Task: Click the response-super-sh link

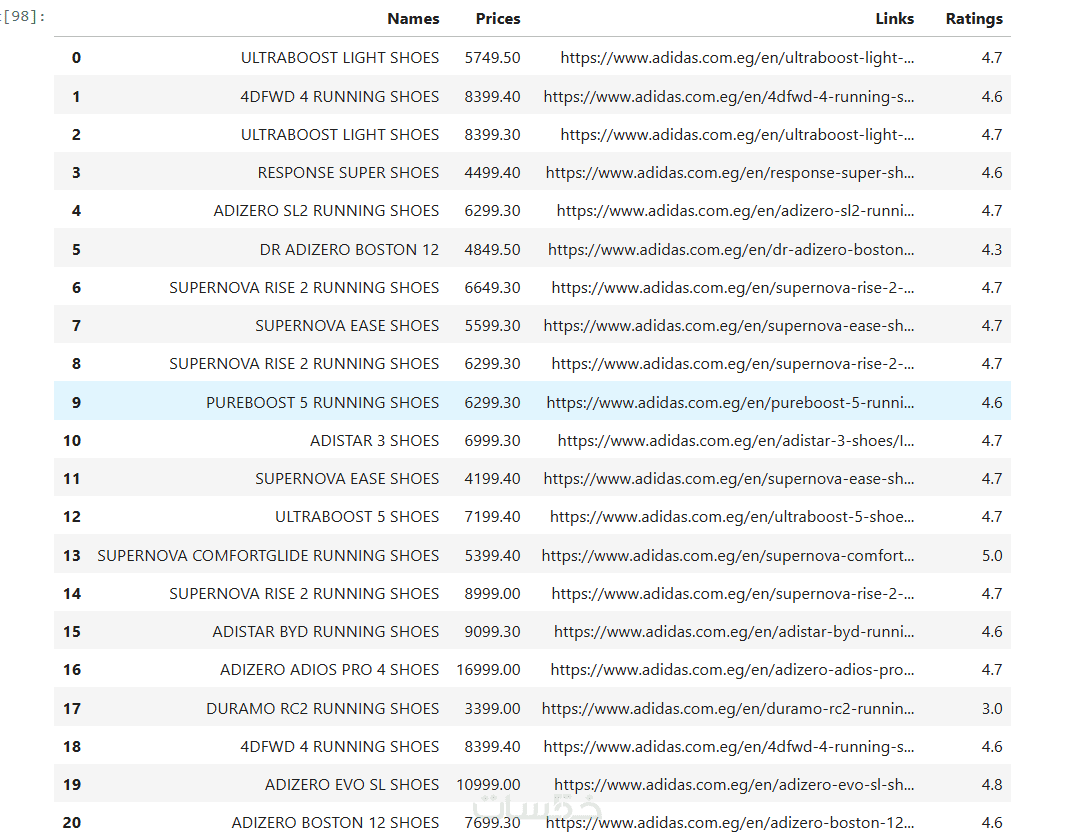Action: click(729, 173)
